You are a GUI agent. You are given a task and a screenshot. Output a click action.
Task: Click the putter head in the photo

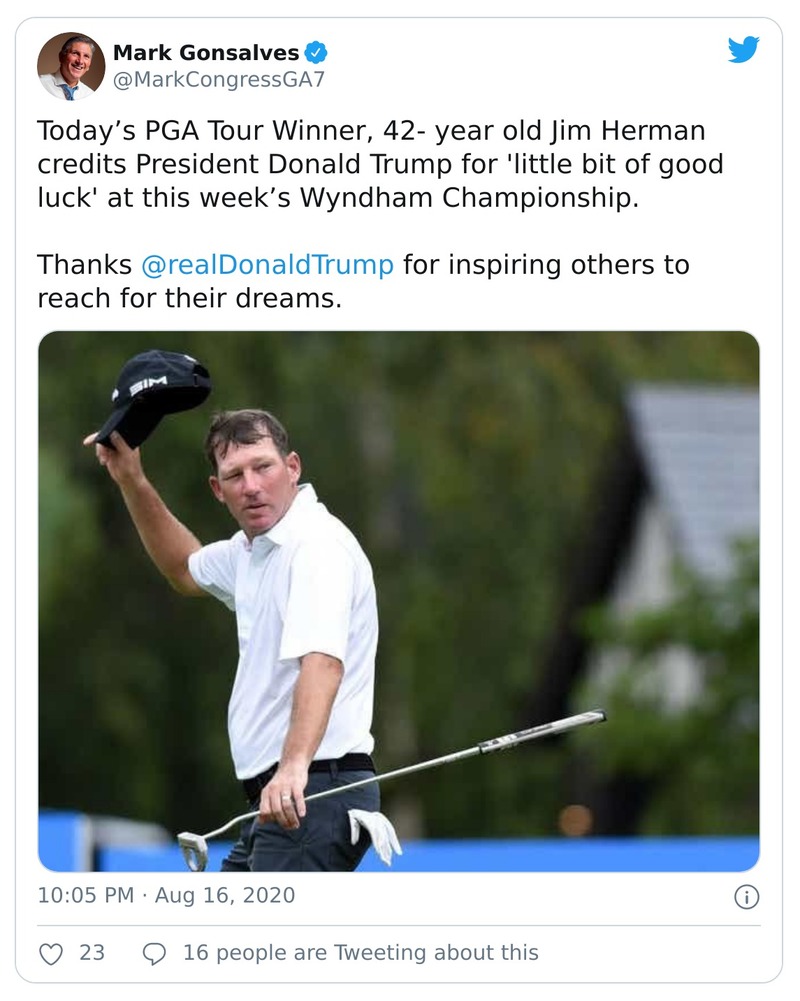point(193,848)
